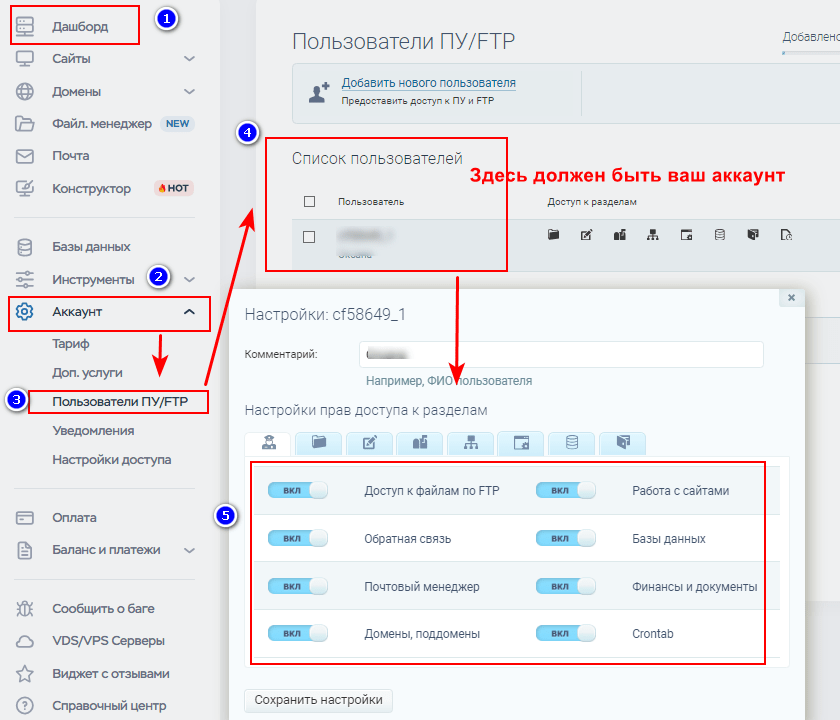Click the Файл. менеджер folder icon
The width and height of the screenshot is (840, 720).
click(25, 124)
